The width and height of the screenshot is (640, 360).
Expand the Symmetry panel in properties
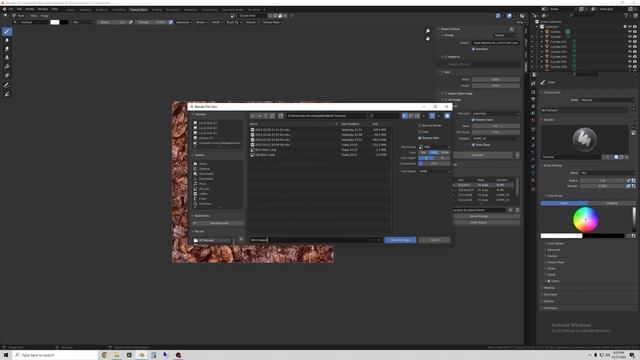click(550, 294)
